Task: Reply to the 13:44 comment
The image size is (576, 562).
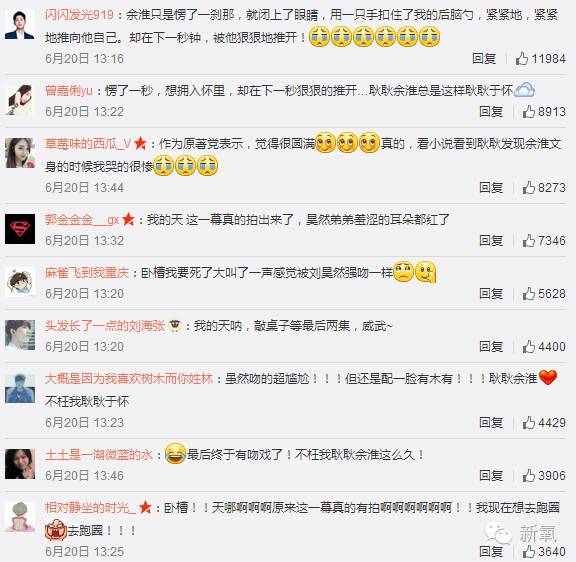Action: pos(491,187)
